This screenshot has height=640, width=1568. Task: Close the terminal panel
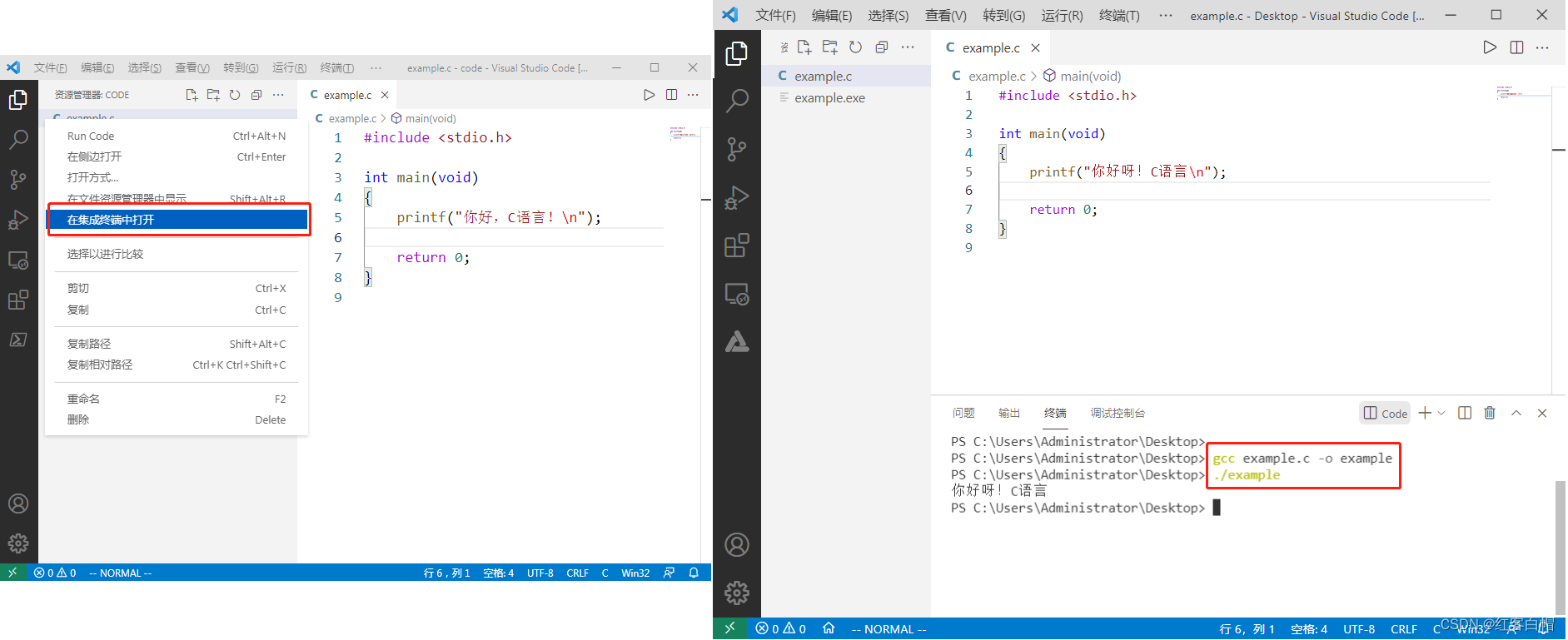[1542, 413]
